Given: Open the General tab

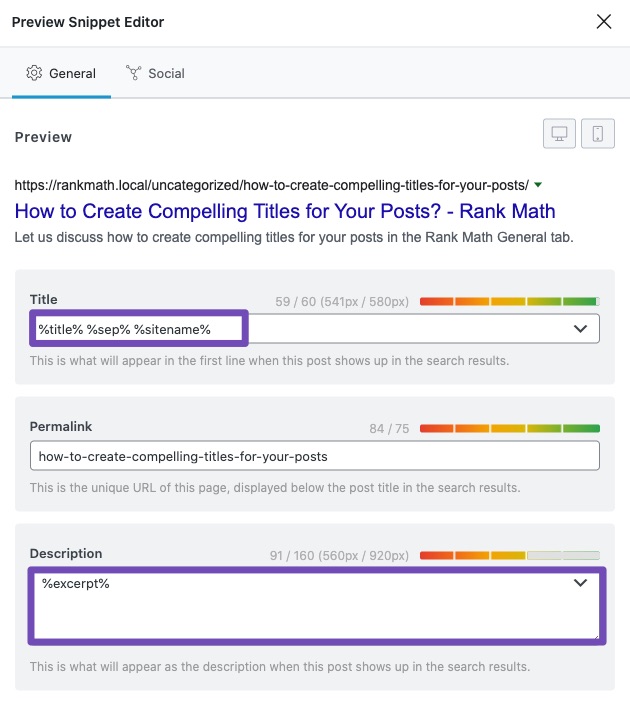Looking at the screenshot, I should [x=61, y=73].
